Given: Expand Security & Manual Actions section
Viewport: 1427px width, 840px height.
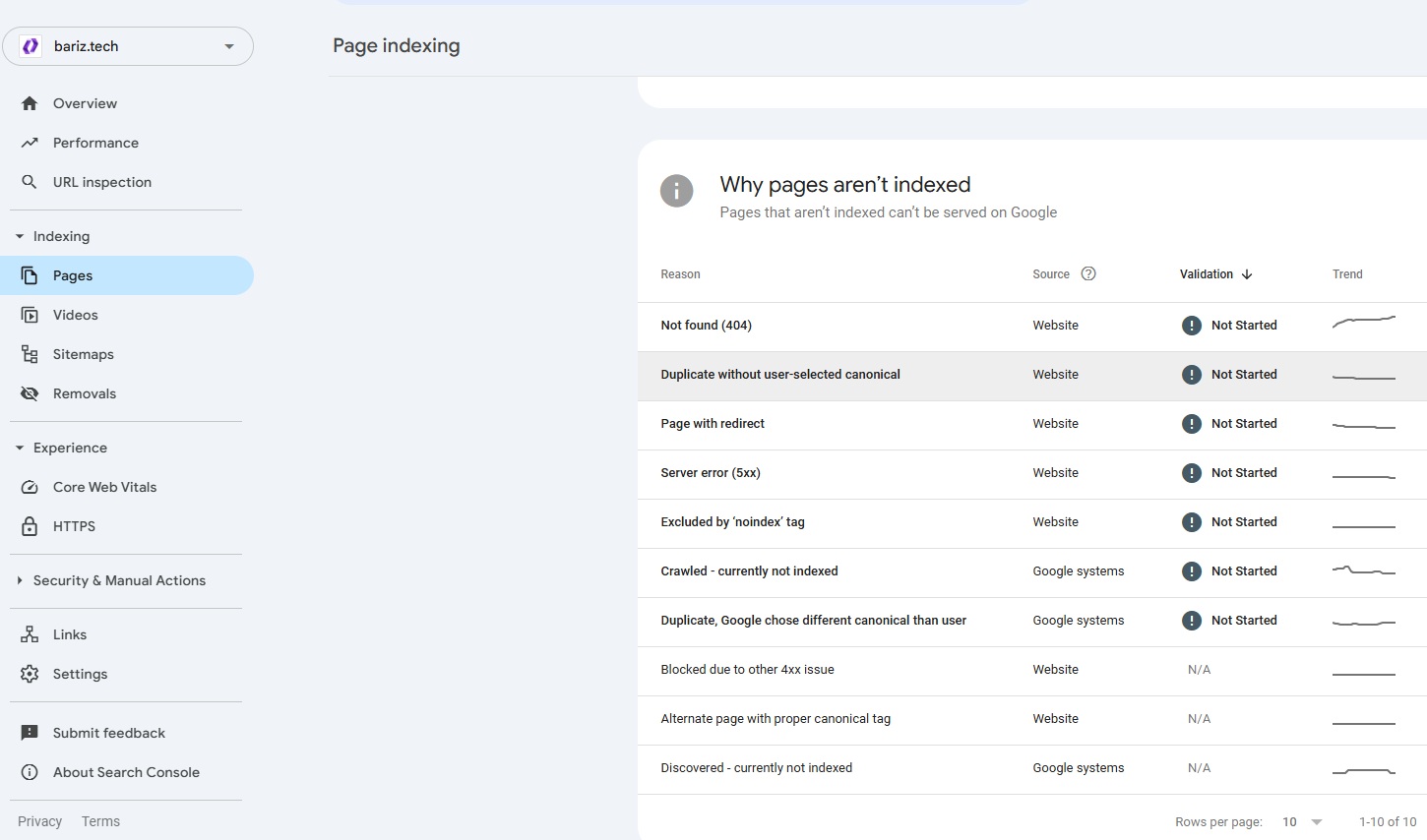Looking at the screenshot, I should 20,580.
